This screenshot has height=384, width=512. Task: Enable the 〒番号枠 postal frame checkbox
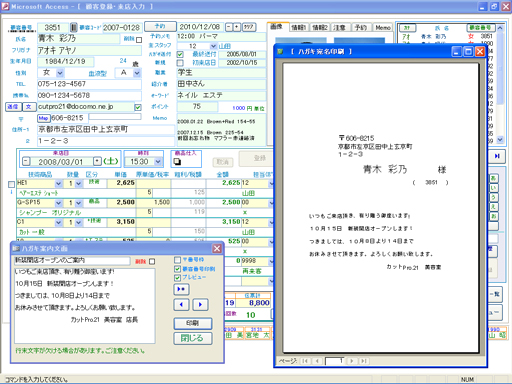pyautogui.click(x=178, y=260)
